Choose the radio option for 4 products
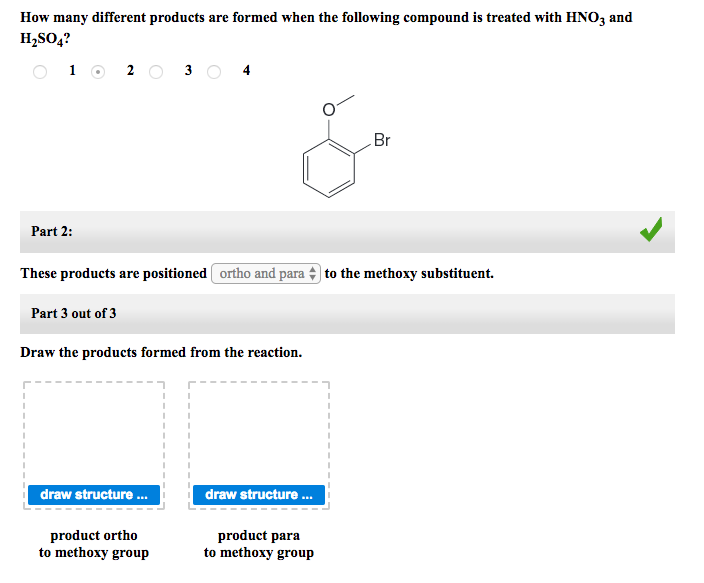704x583 pixels. [214, 72]
